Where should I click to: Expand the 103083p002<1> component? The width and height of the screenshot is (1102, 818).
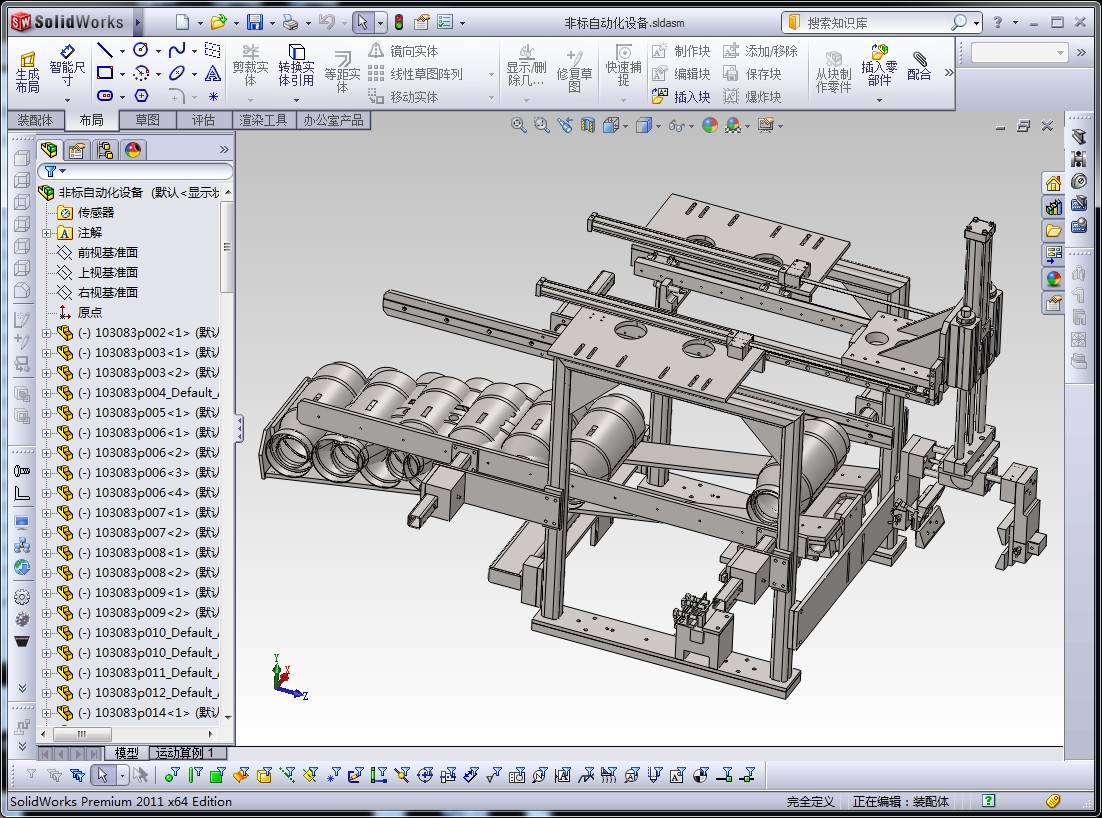click(46, 333)
